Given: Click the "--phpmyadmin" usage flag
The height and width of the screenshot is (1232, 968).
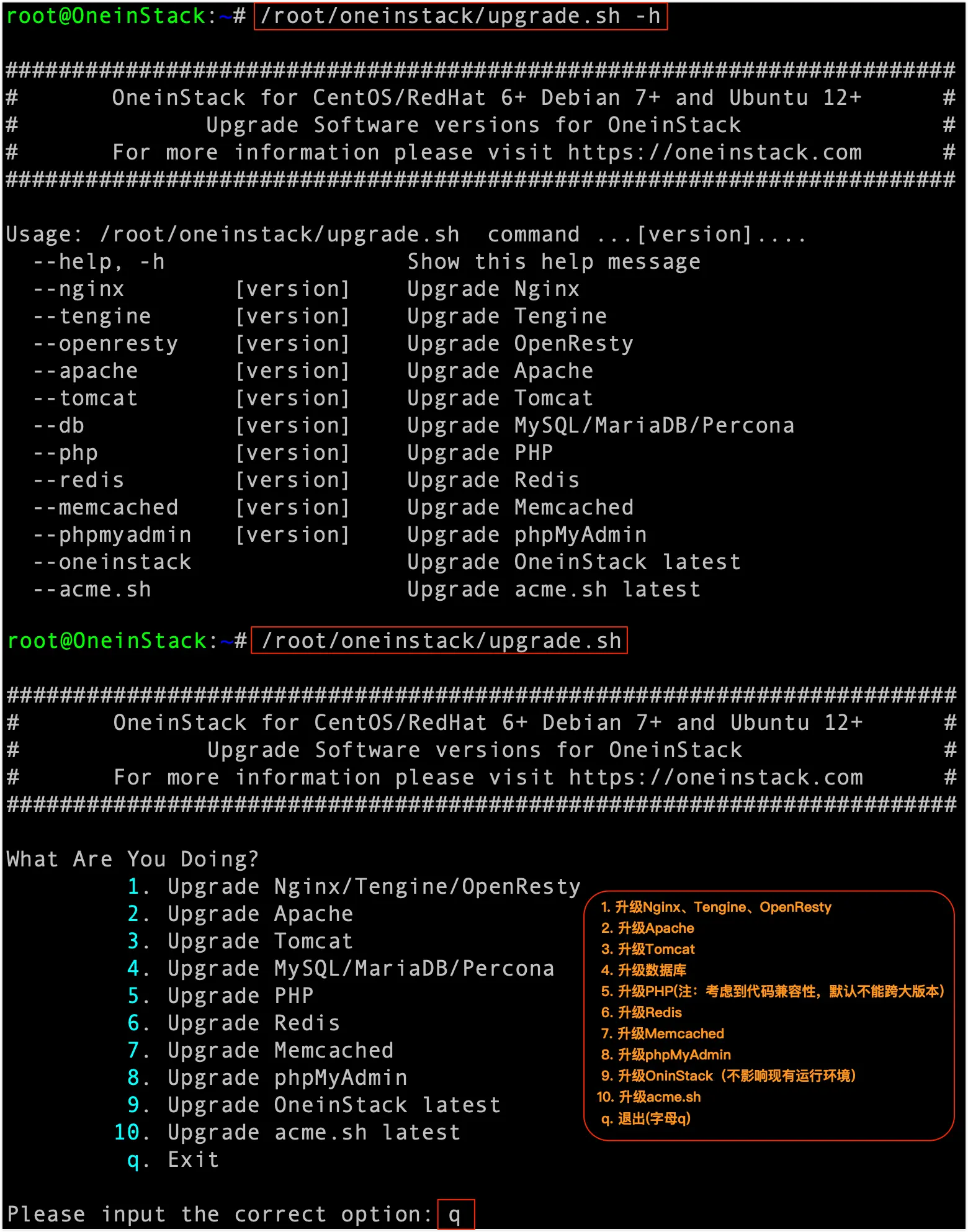Looking at the screenshot, I should (x=112, y=535).
